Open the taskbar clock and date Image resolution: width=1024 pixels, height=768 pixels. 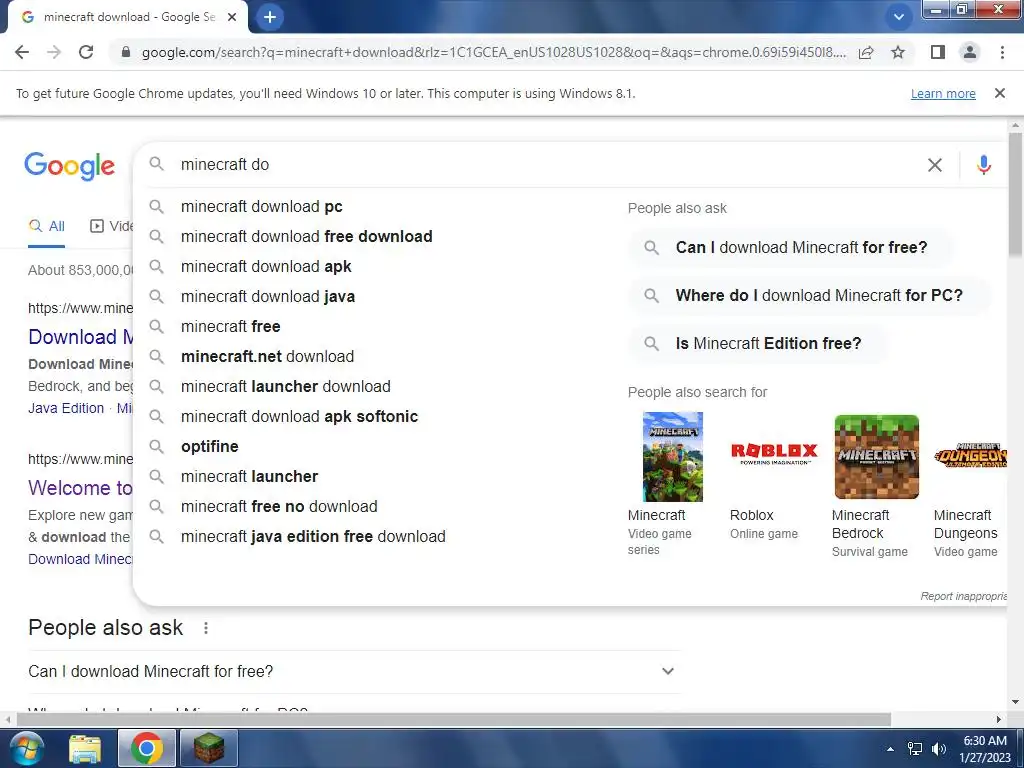(x=985, y=749)
